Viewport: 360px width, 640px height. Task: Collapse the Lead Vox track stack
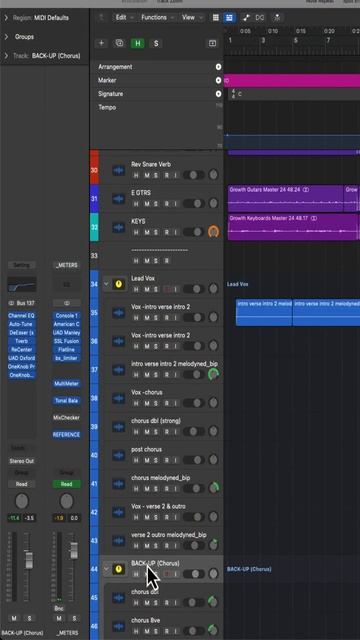pyautogui.click(x=107, y=284)
